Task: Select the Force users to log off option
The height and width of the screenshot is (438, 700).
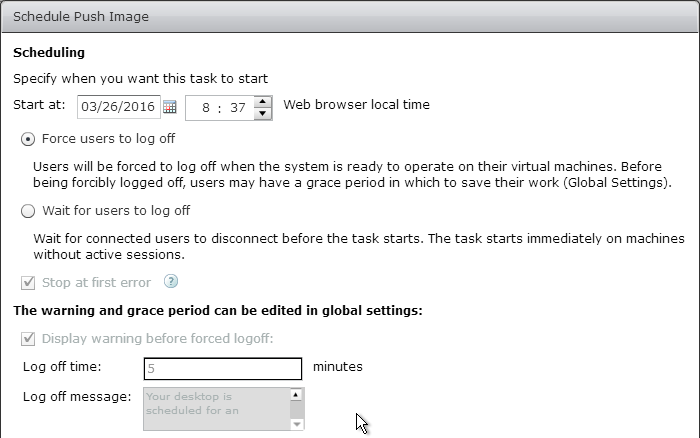Action: 28,139
